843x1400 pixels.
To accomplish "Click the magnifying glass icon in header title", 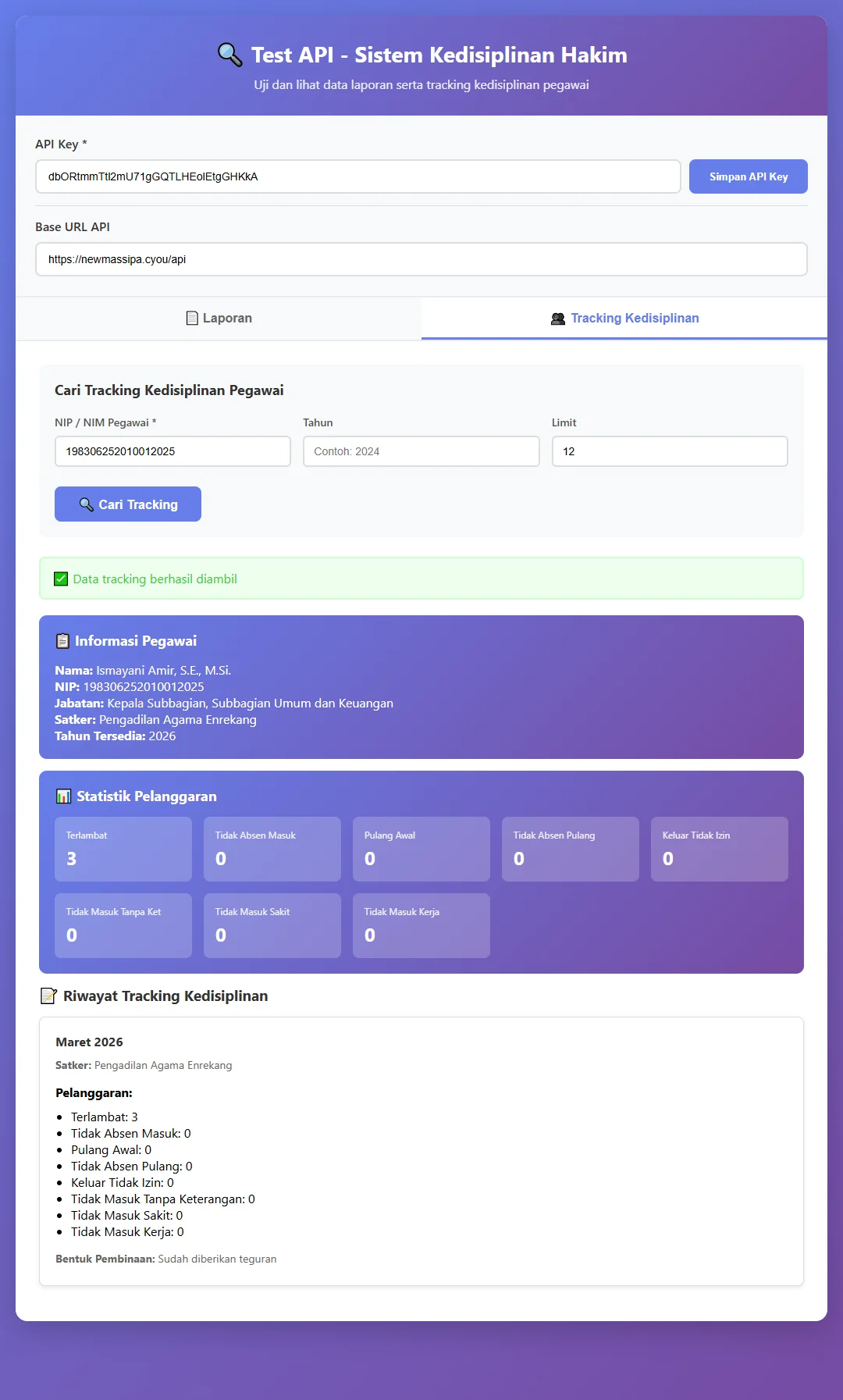I will click(229, 55).
